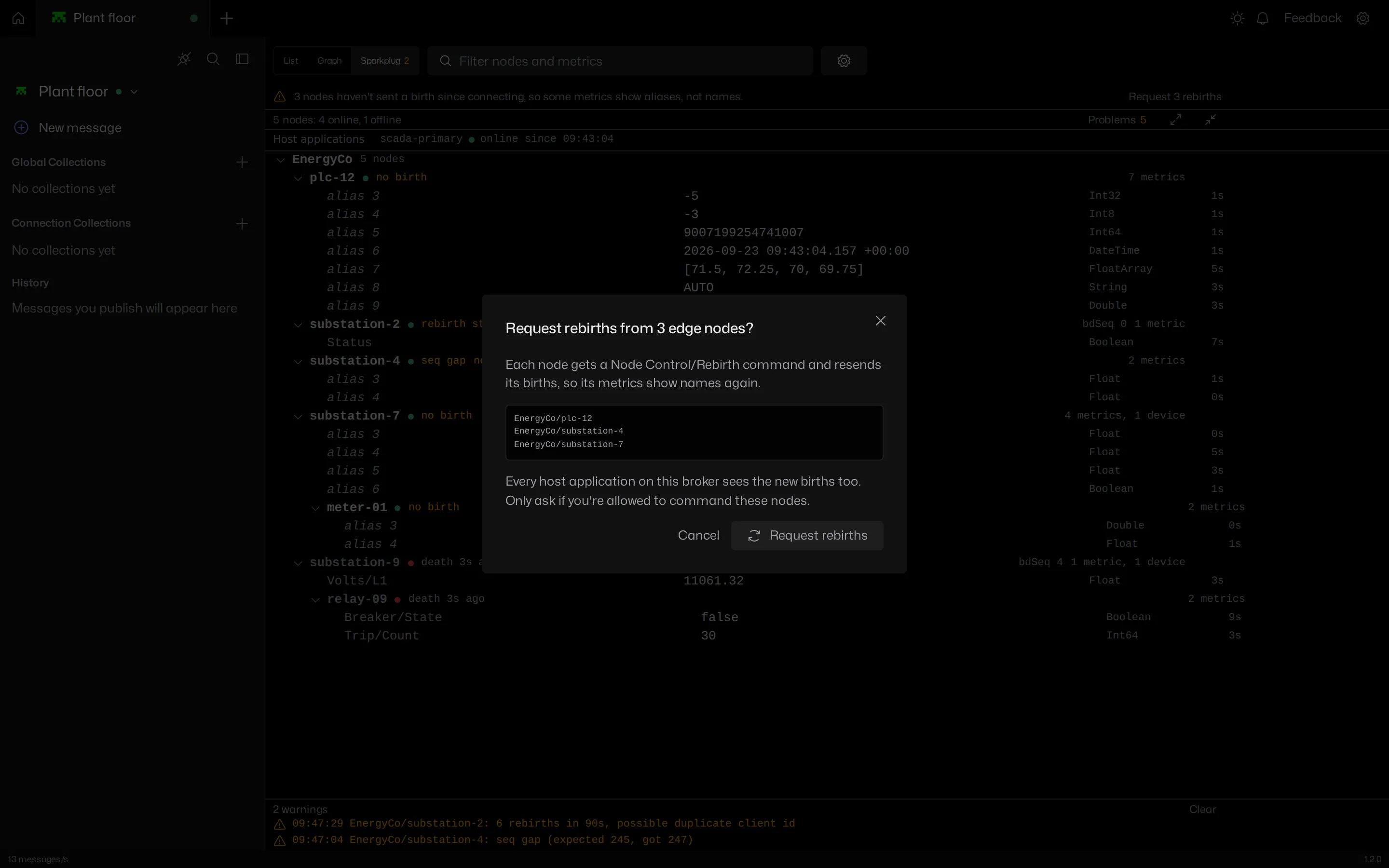Click Cancel in the rebirth dialog
The height and width of the screenshot is (868, 1389).
[698, 536]
